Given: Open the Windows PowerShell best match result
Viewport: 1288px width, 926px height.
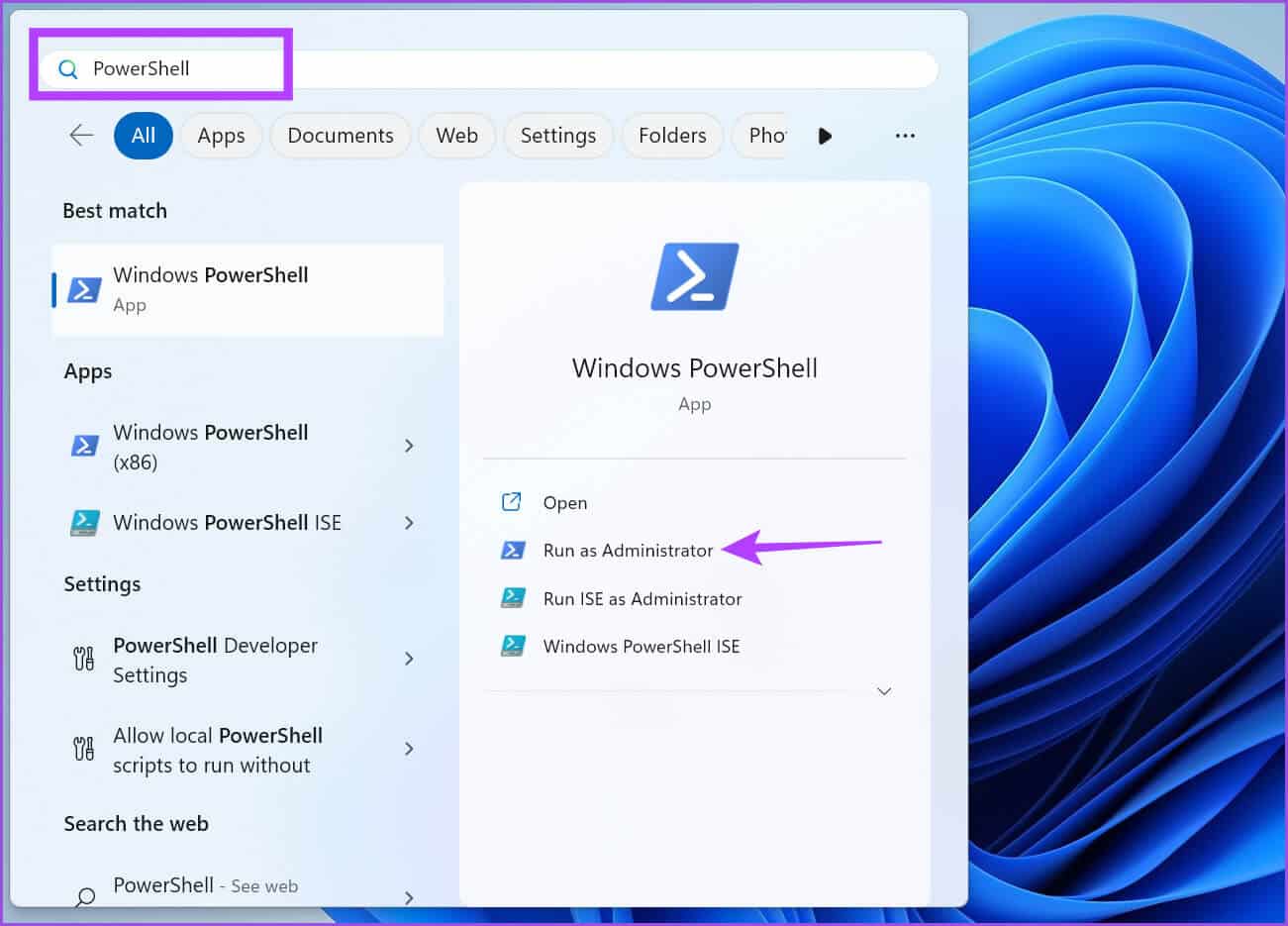Looking at the screenshot, I should (x=248, y=289).
